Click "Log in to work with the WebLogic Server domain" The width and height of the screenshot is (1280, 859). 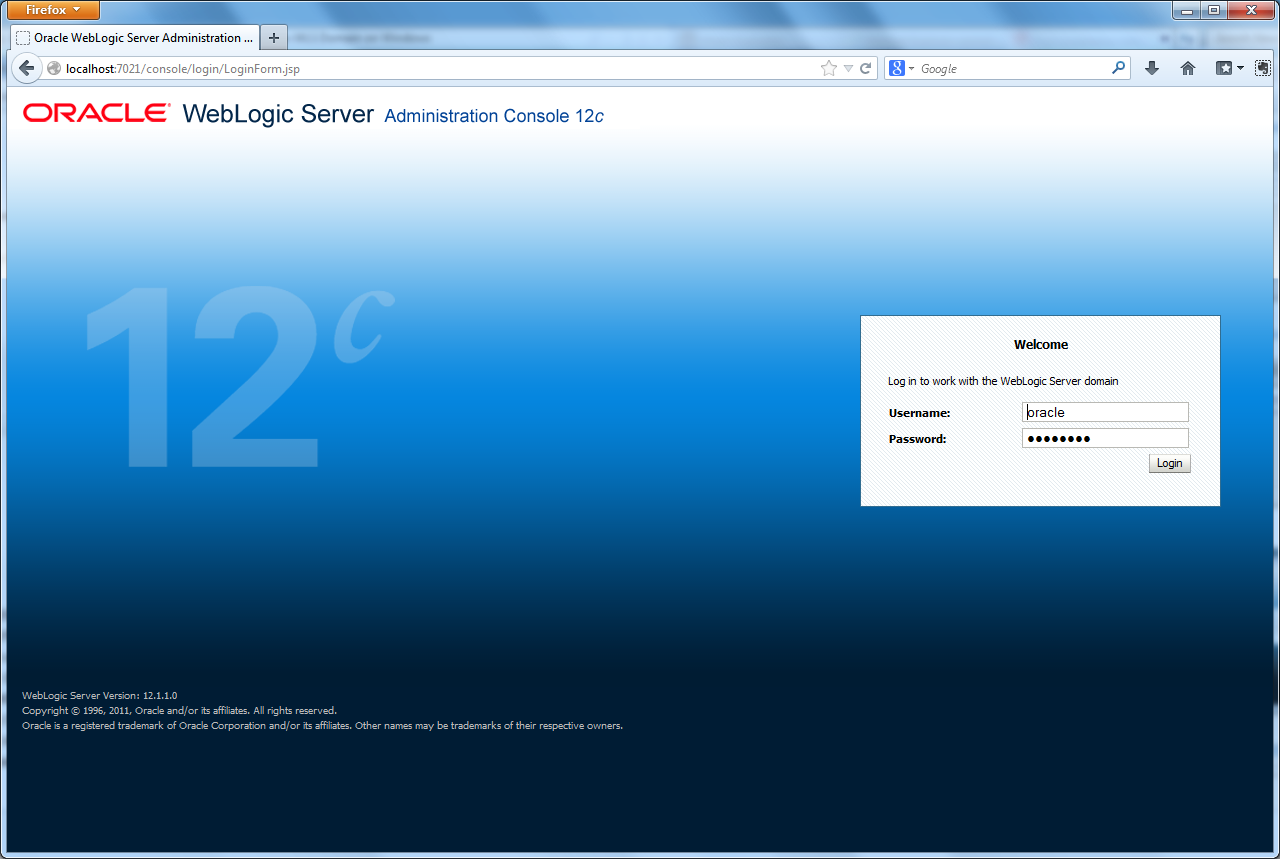1003,381
